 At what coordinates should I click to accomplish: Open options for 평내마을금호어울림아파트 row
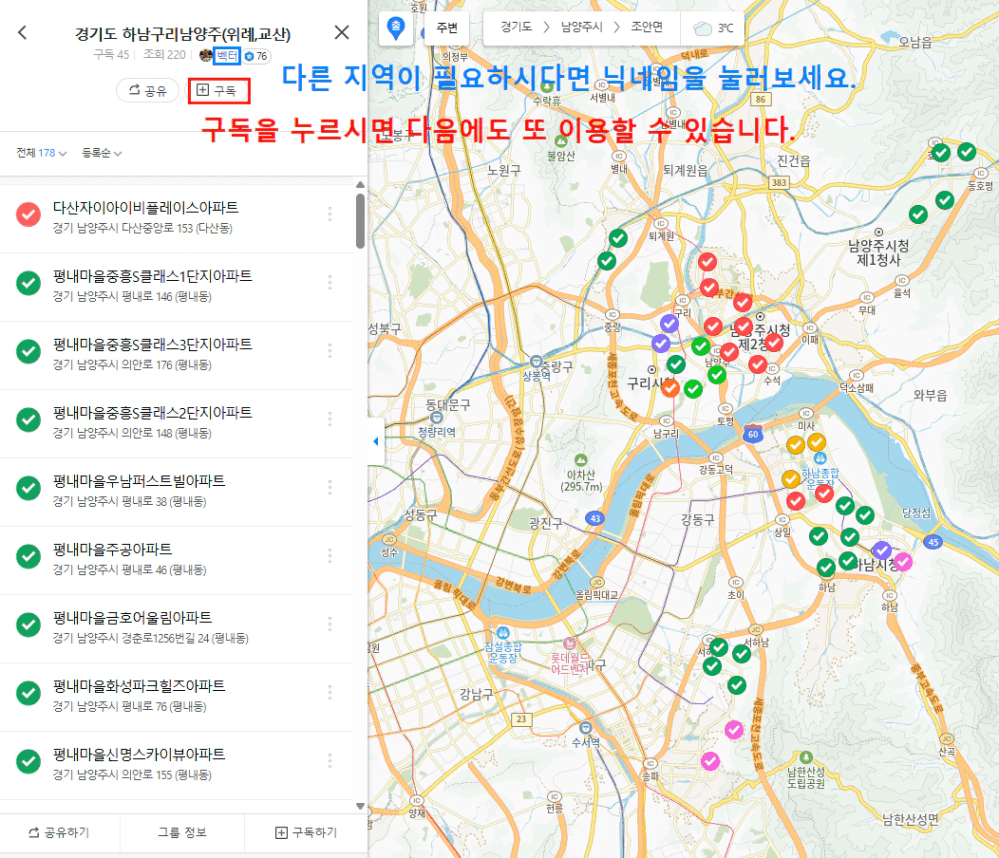[329, 624]
